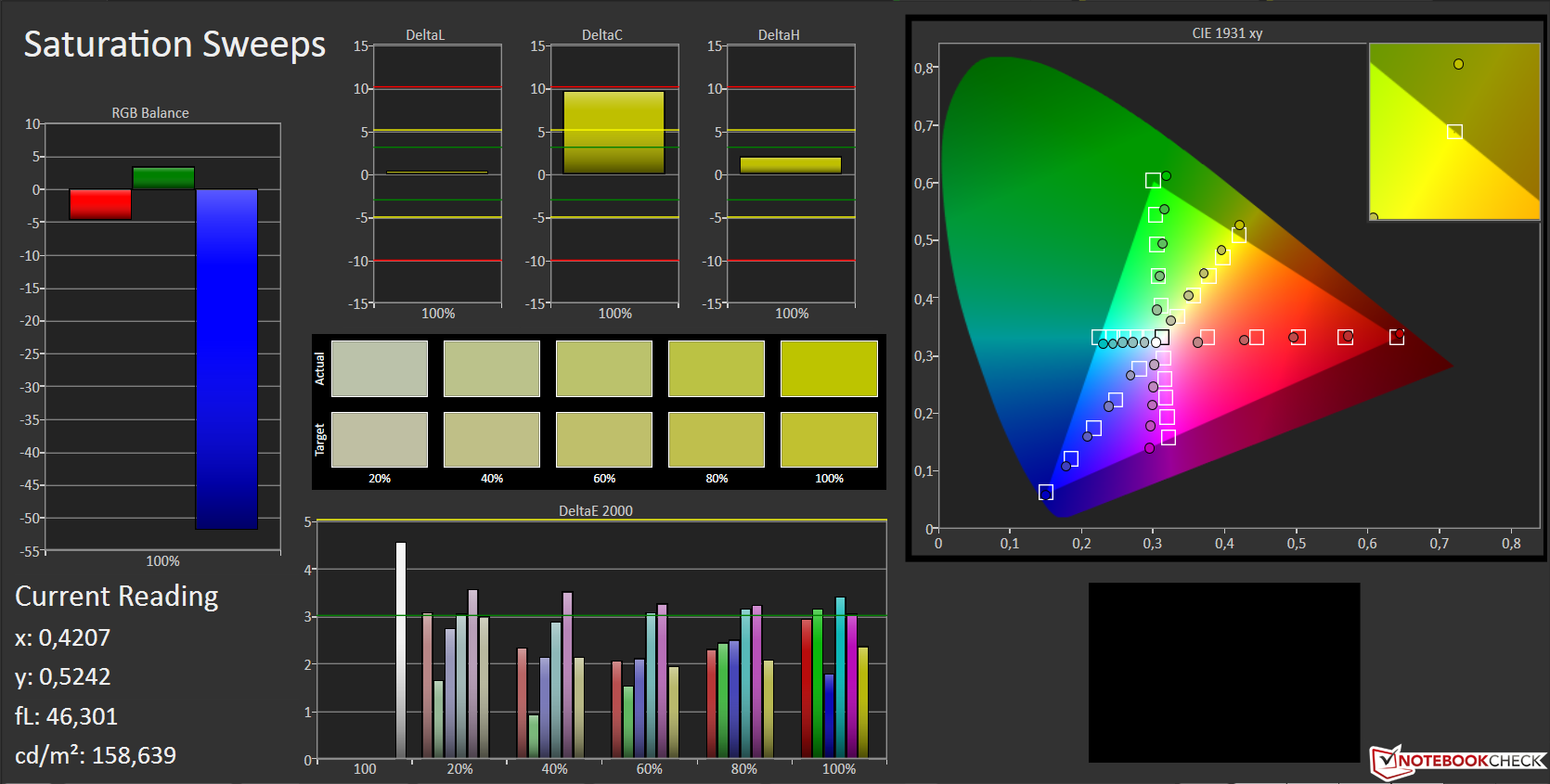Click the 'DeltaC' chart title
1550x784 pixels.
(602, 35)
